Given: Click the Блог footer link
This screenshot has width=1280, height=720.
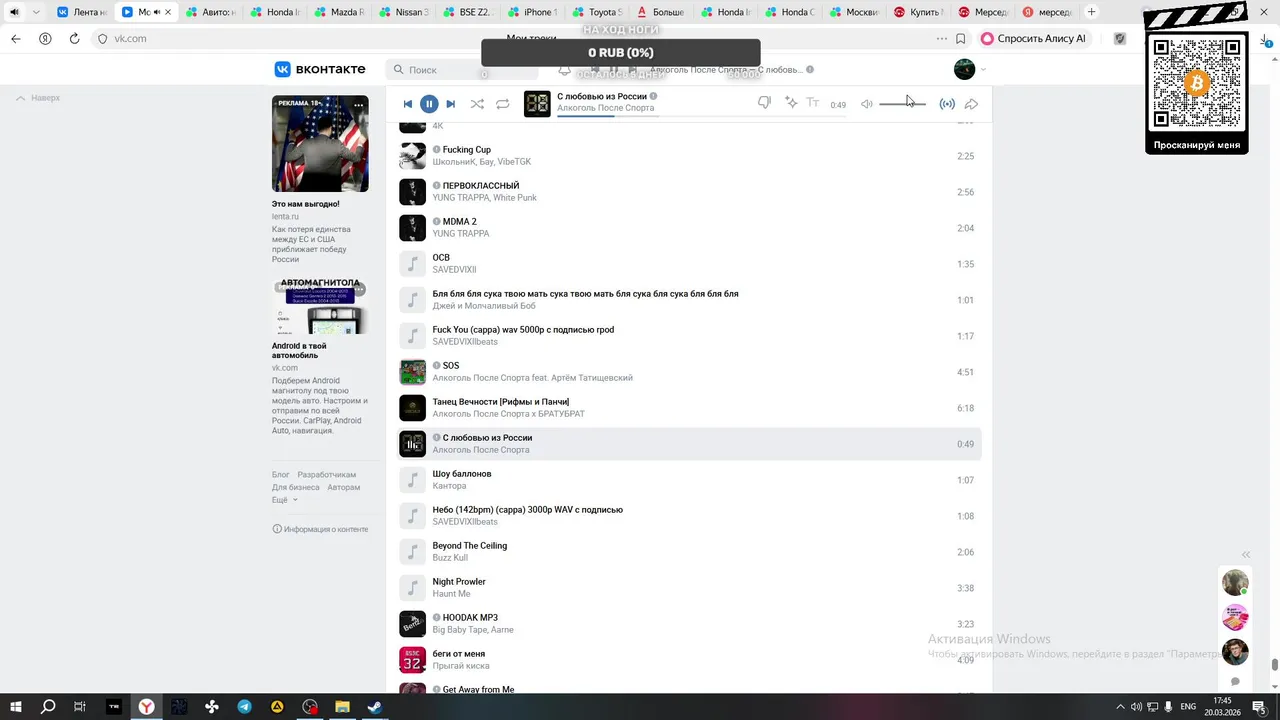Looking at the screenshot, I should pyautogui.click(x=281, y=475).
